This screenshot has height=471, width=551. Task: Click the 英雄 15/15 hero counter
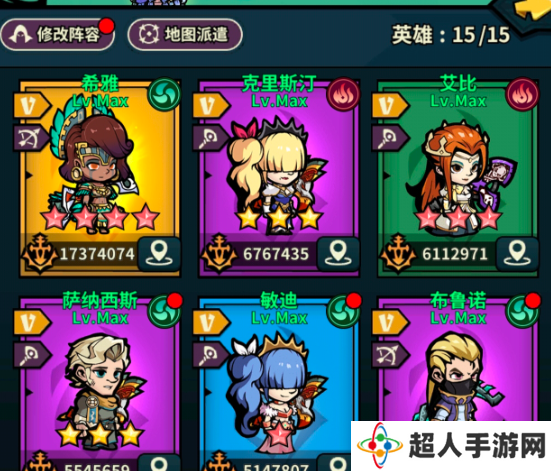[x=451, y=35]
